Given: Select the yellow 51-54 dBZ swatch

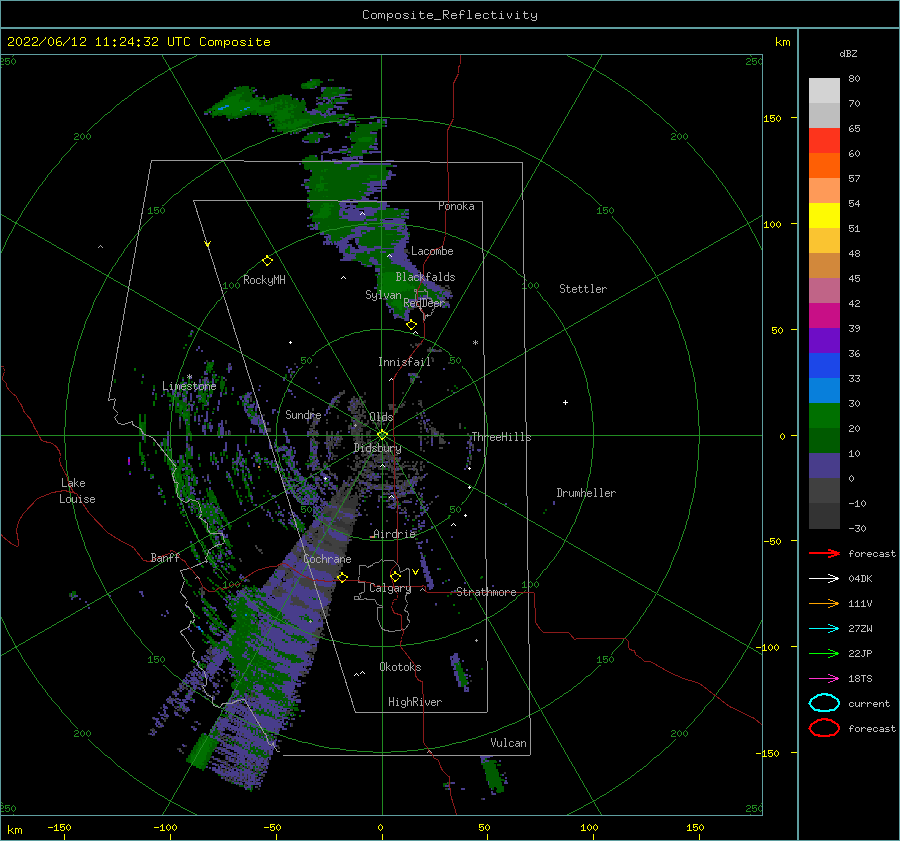Looking at the screenshot, I should [824, 216].
